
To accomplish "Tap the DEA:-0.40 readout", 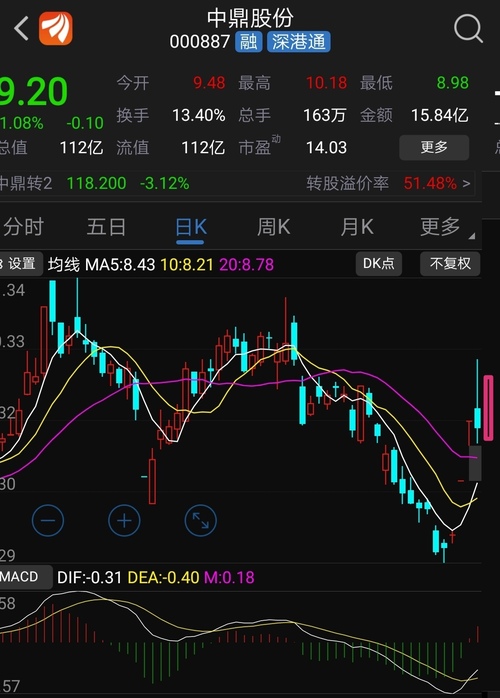I will pyautogui.click(x=163, y=577).
